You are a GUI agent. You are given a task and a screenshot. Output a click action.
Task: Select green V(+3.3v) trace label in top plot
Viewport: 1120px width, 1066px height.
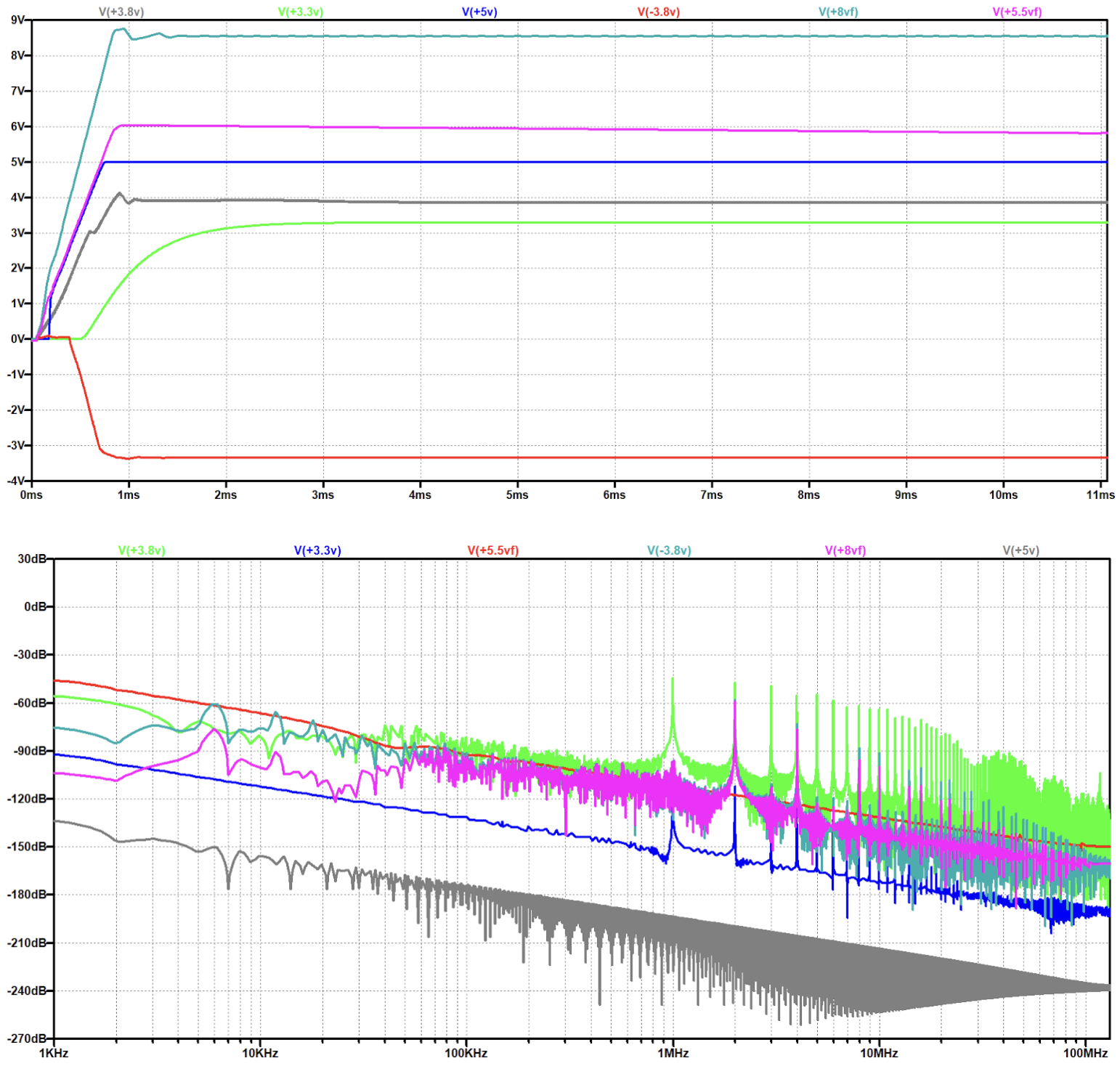click(x=300, y=12)
